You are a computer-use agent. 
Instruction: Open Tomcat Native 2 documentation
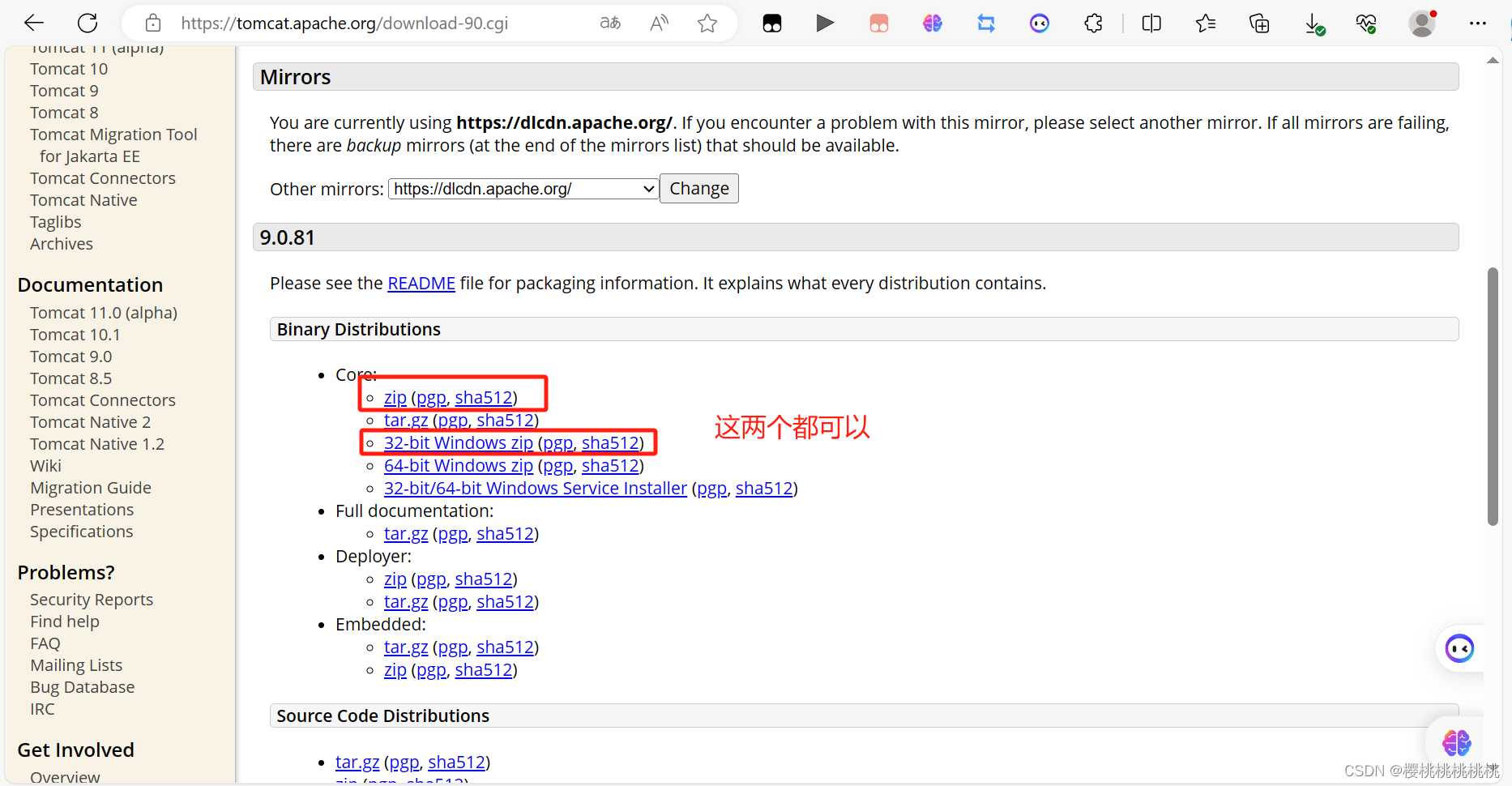coord(91,422)
